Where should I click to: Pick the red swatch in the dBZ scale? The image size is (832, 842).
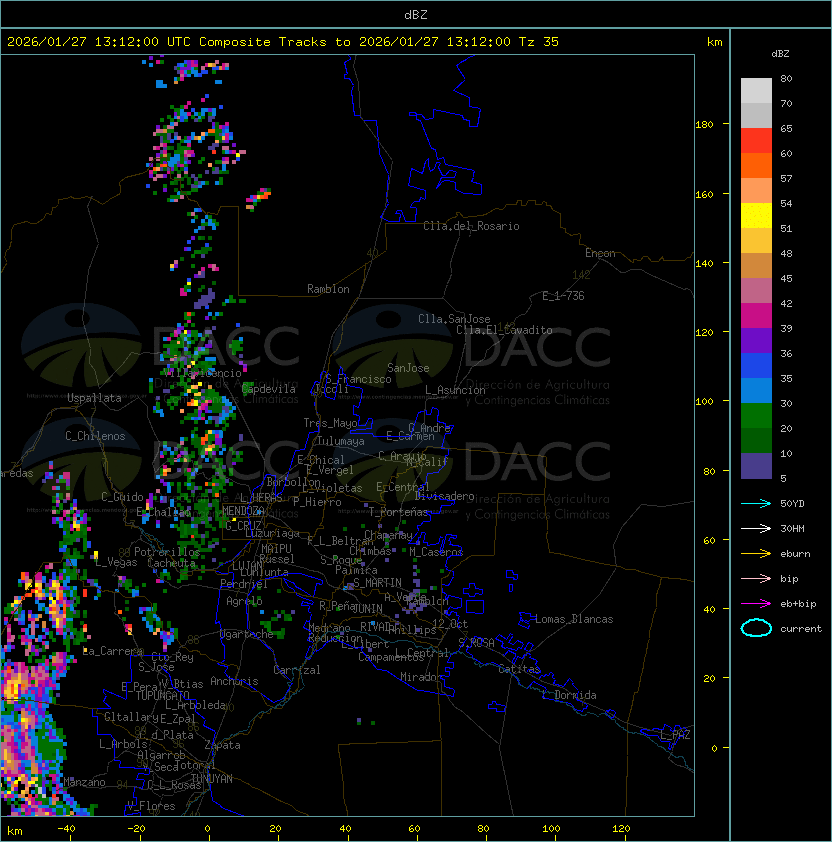[756, 141]
